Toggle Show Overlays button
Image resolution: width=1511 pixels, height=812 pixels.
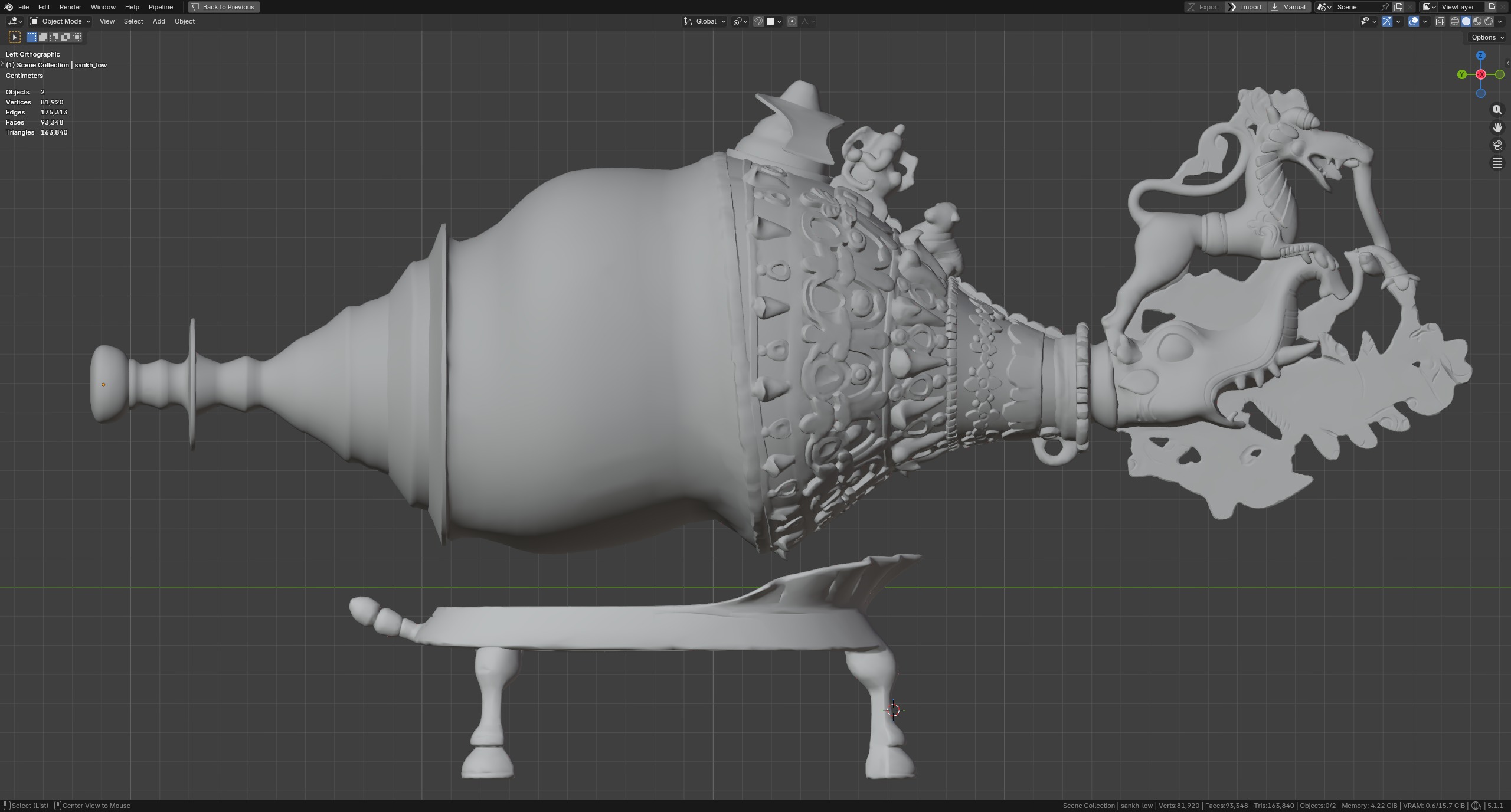[x=1414, y=21]
